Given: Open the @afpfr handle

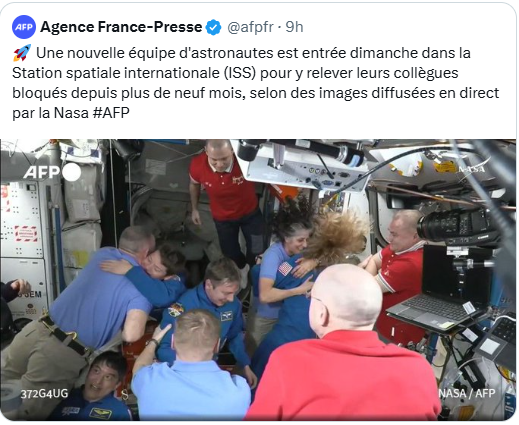Looking at the screenshot, I should tap(250, 27).
